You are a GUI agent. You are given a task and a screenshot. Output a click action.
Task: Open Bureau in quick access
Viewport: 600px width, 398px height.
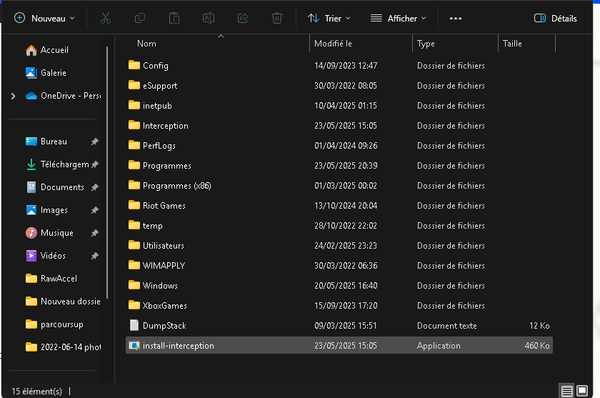click(x=47, y=142)
